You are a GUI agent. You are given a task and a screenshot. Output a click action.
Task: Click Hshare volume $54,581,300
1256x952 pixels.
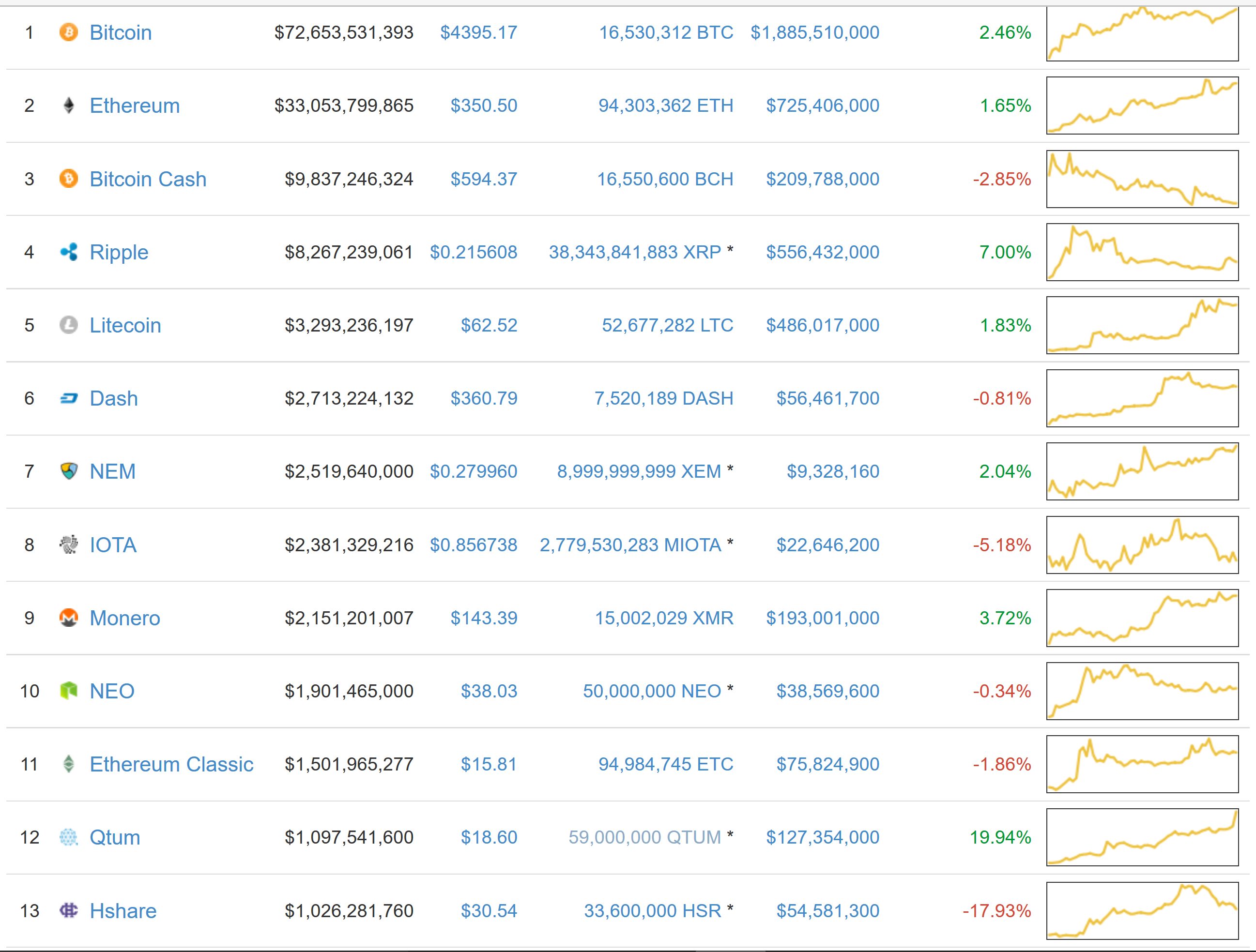pos(828,910)
